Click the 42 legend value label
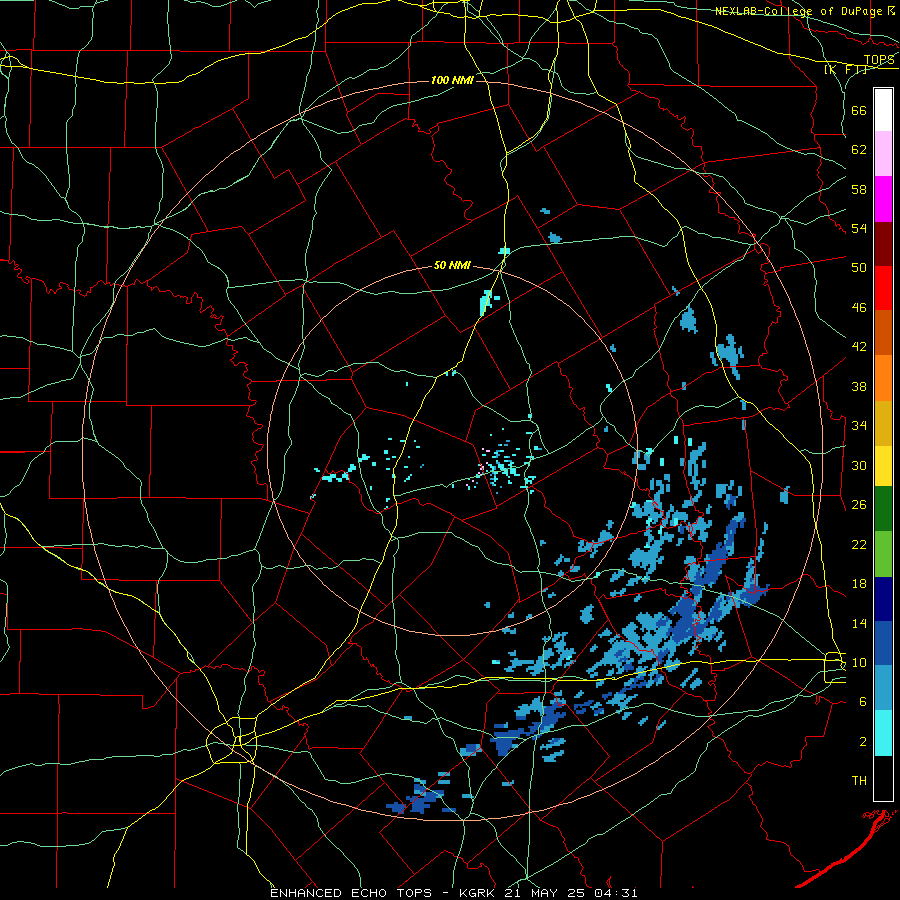The width and height of the screenshot is (900, 900). [x=859, y=347]
